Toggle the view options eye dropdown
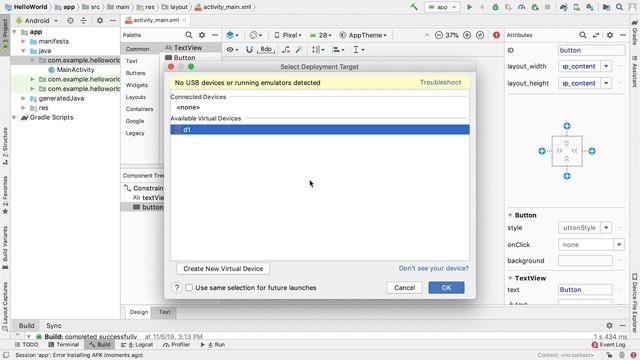Viewport: 640px width, 360px height. [232, 49]
